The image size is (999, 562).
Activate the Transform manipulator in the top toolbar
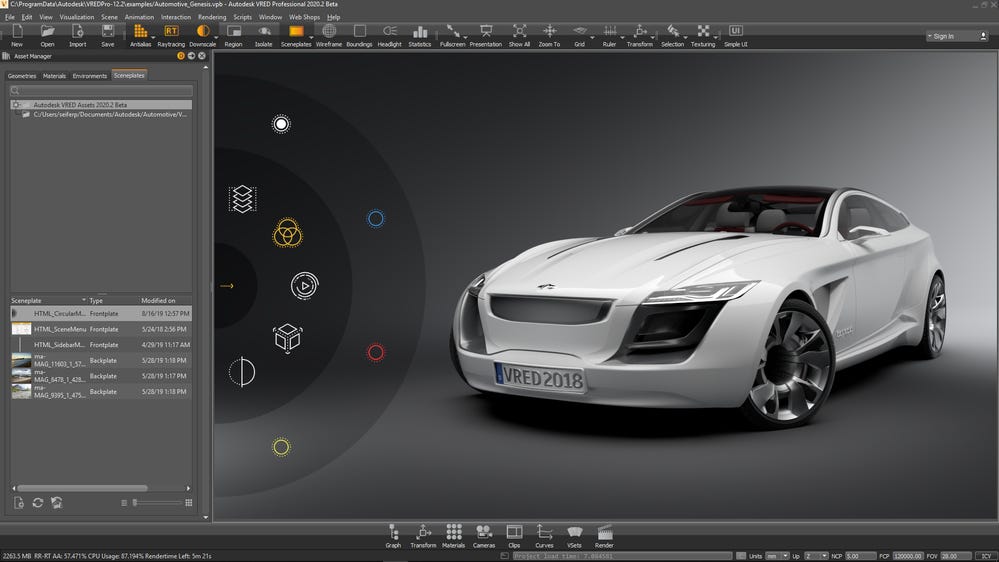click(x=640, y=35)
